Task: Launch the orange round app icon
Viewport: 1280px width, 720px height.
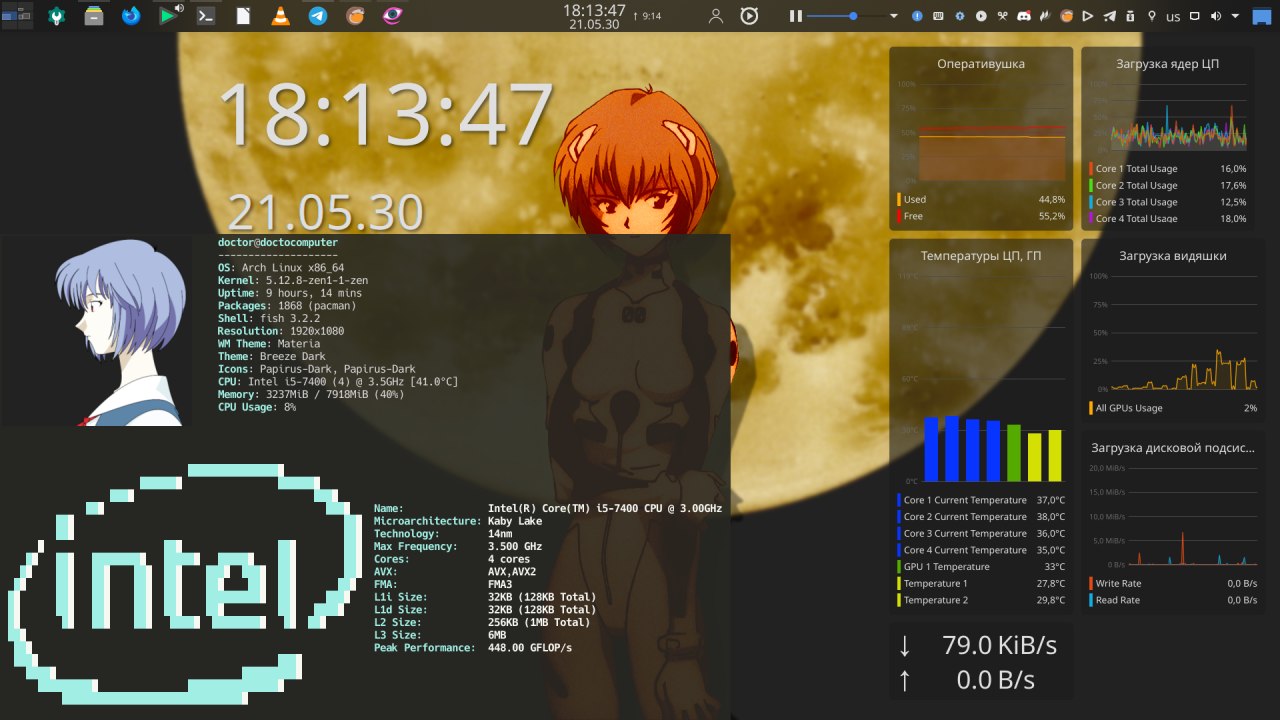Action: coord(355,16)
